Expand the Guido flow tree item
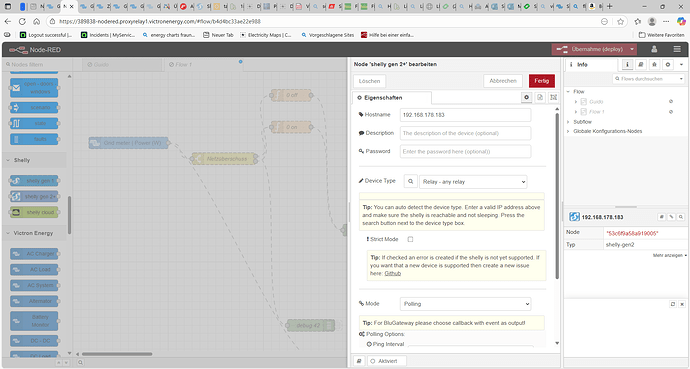Viewport: 690px width, 369px height. pyautogui.click(x=576, y=102)
